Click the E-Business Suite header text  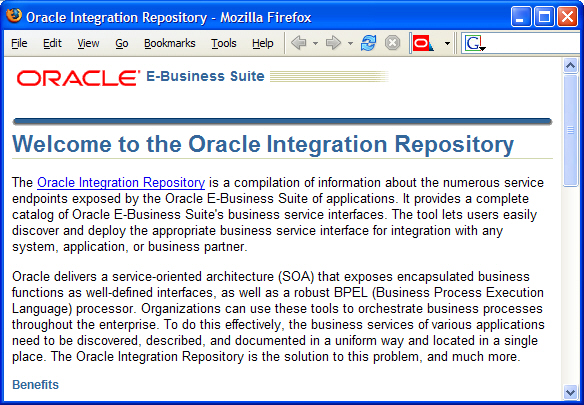pos(205,76)
